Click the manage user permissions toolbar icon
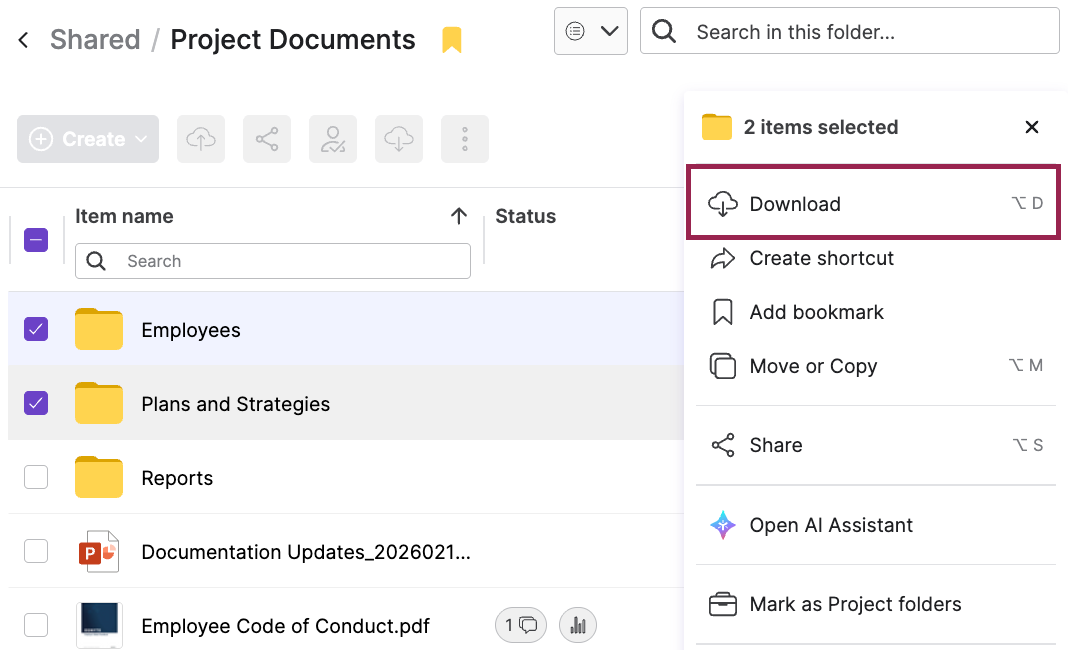 coord(333,139)
